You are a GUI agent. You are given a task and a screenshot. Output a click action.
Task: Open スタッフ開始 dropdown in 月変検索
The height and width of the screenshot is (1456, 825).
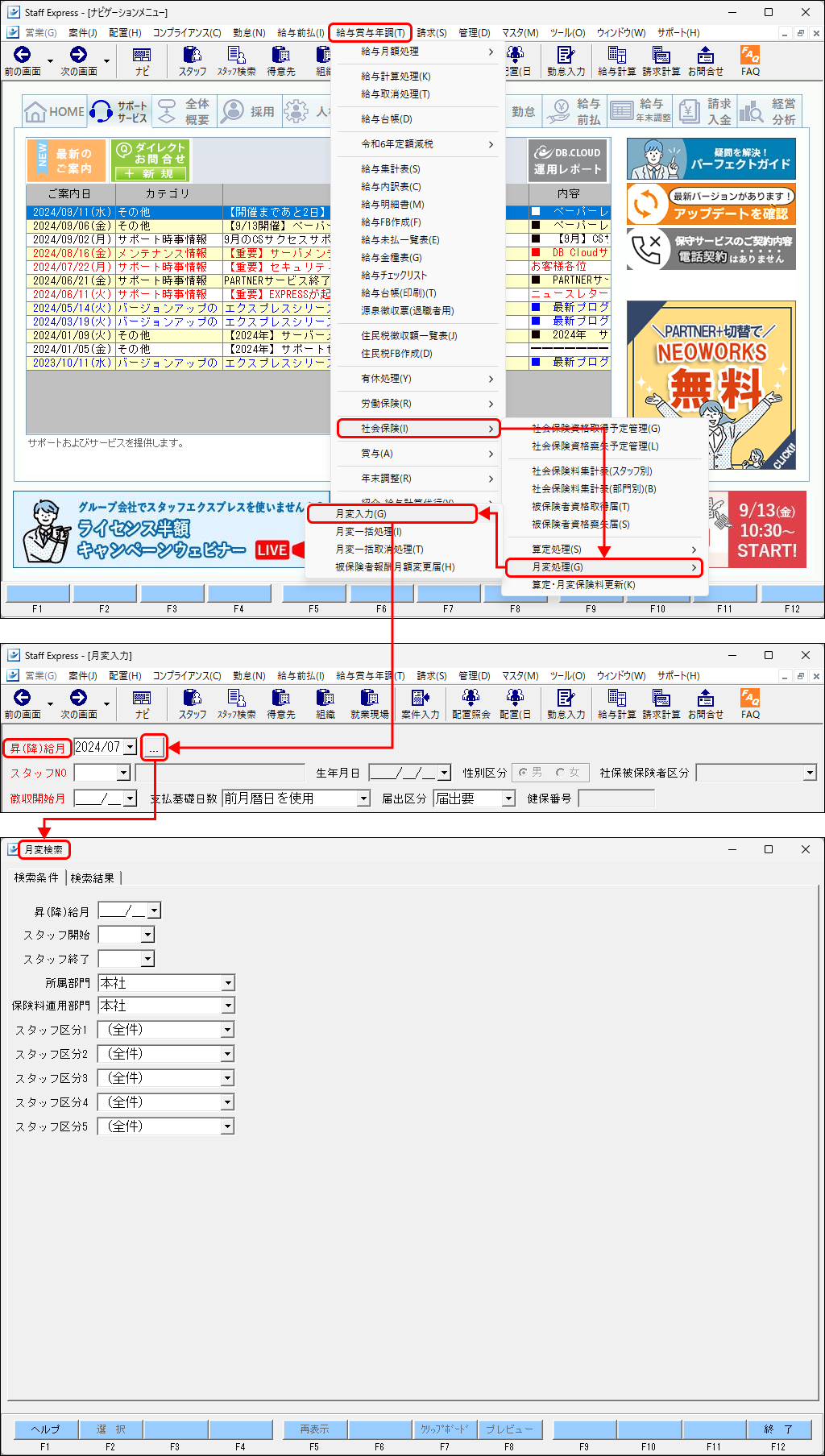147,935
